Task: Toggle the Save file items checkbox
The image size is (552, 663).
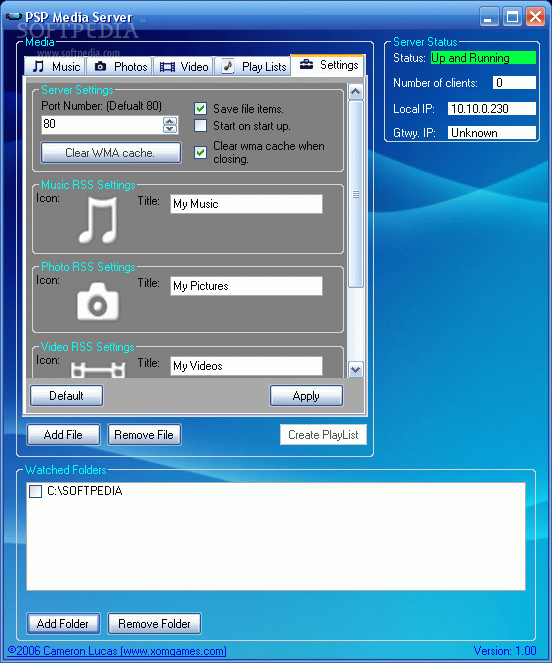Action: (x=200, y=109)
